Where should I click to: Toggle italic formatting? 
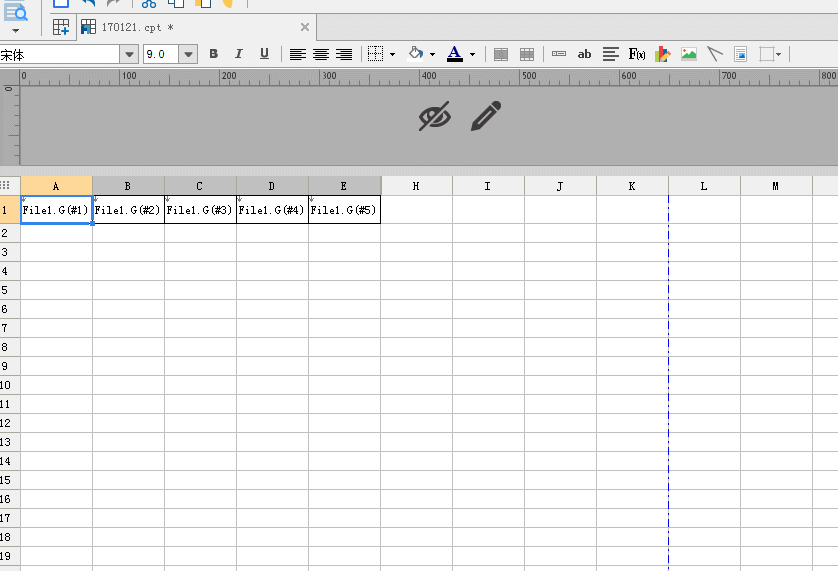pos(238,54)
